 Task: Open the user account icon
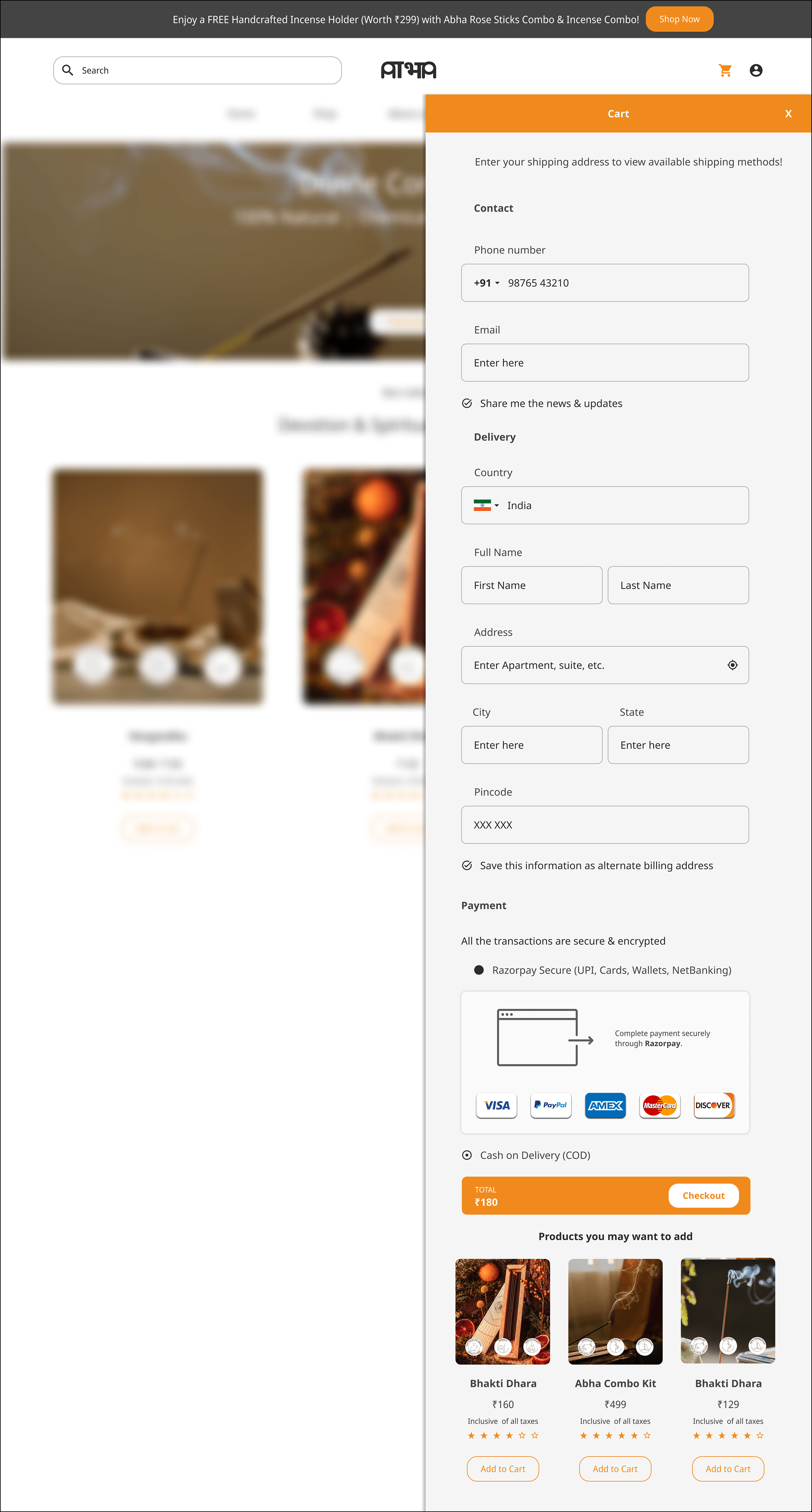[x=756, y=70]
